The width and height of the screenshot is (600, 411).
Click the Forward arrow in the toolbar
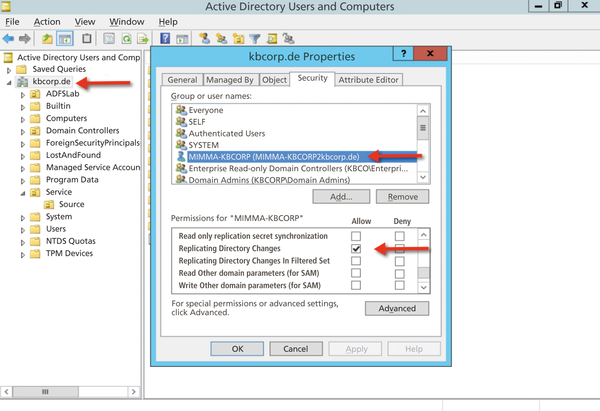(x=25, y=38)
